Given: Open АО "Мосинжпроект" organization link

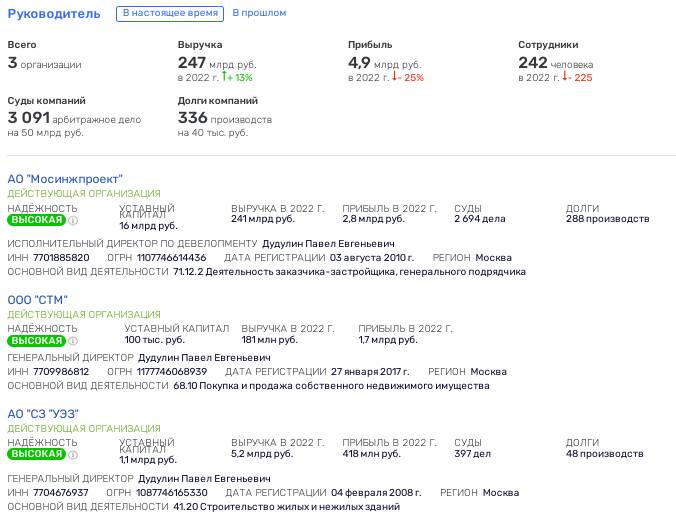Looking at the screenshot, I should click(x=65, y=179).
